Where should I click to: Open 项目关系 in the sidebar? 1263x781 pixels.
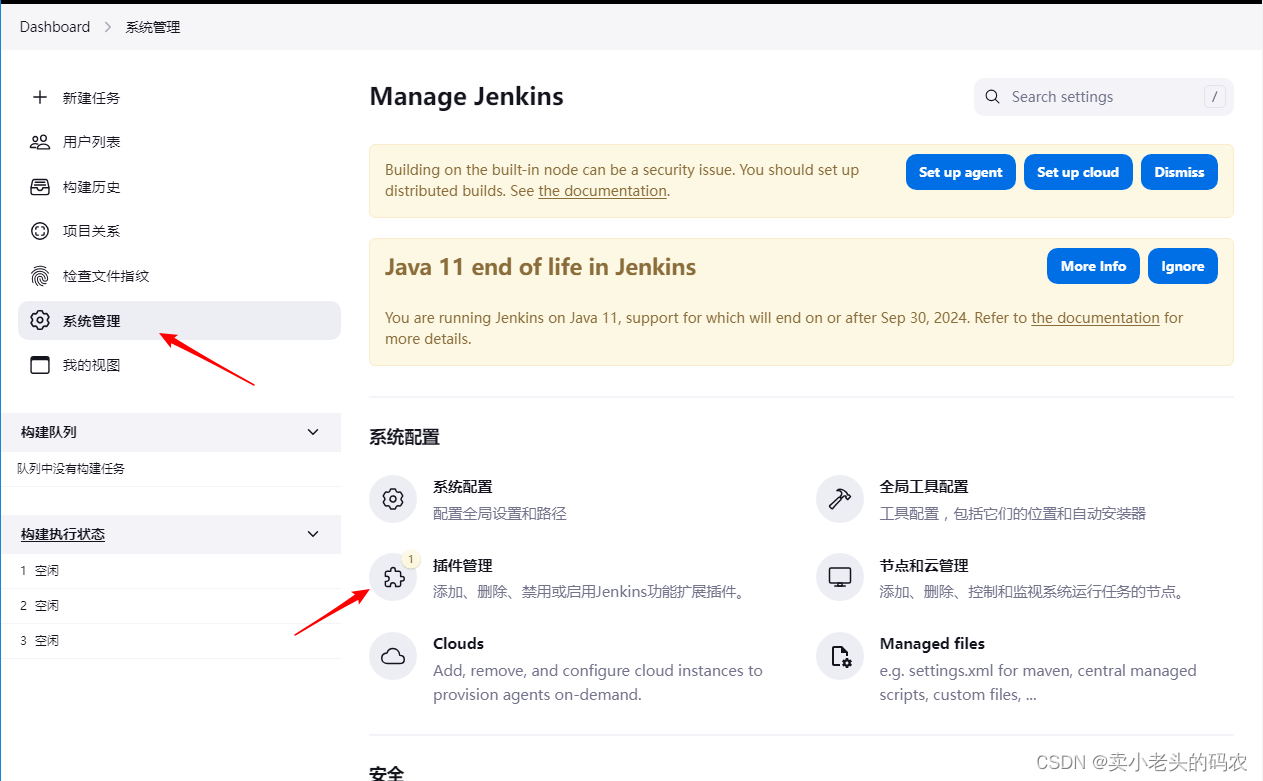(x=180, y=231)
